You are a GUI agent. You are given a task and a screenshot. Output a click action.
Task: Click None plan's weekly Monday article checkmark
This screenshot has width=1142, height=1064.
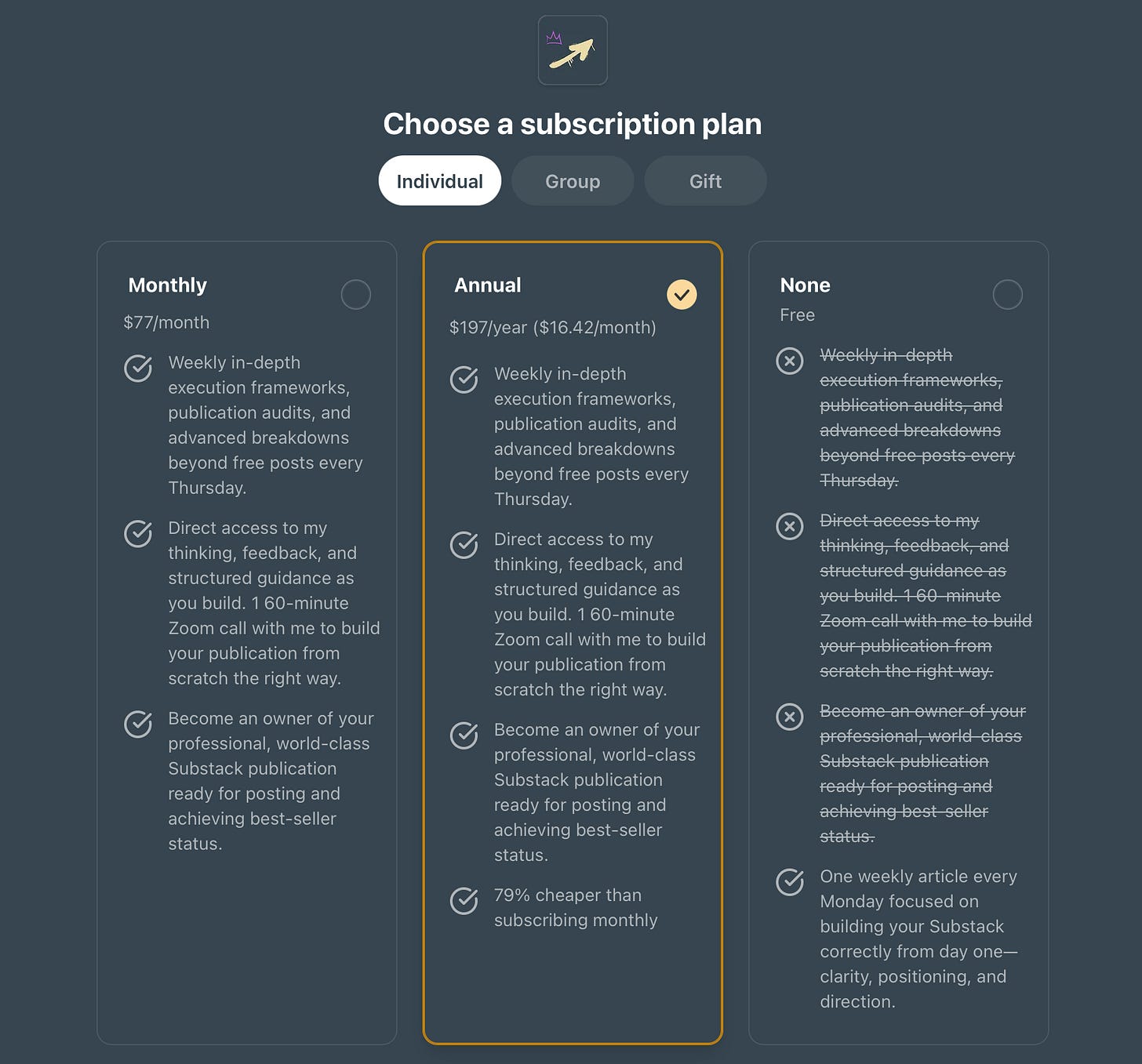point(790,881)
